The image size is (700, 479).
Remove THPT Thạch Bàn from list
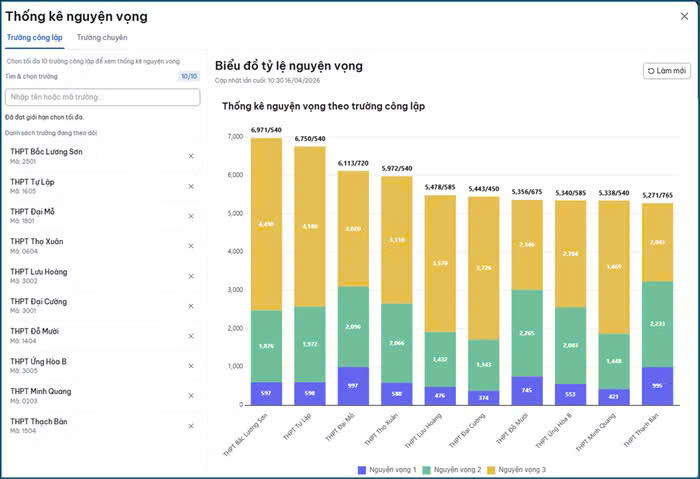pos(191,425)
